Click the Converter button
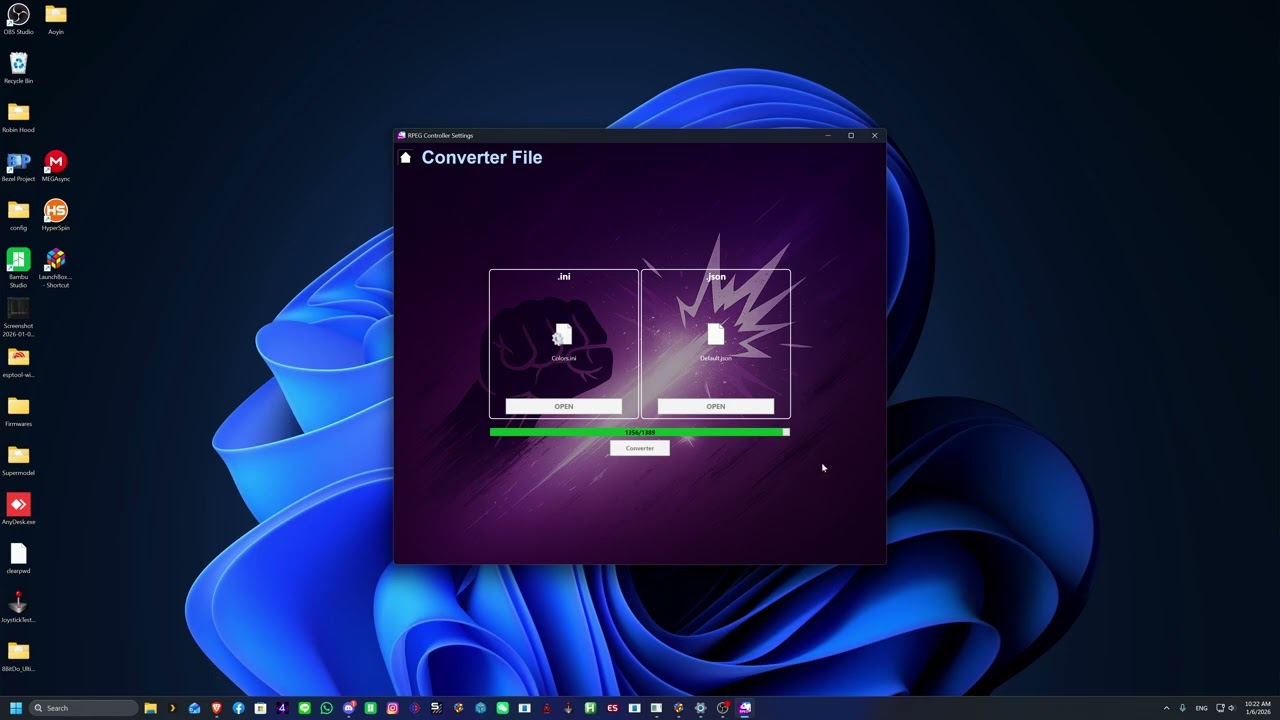Viewport: 1280px width, 720px height. click(639, 448)
